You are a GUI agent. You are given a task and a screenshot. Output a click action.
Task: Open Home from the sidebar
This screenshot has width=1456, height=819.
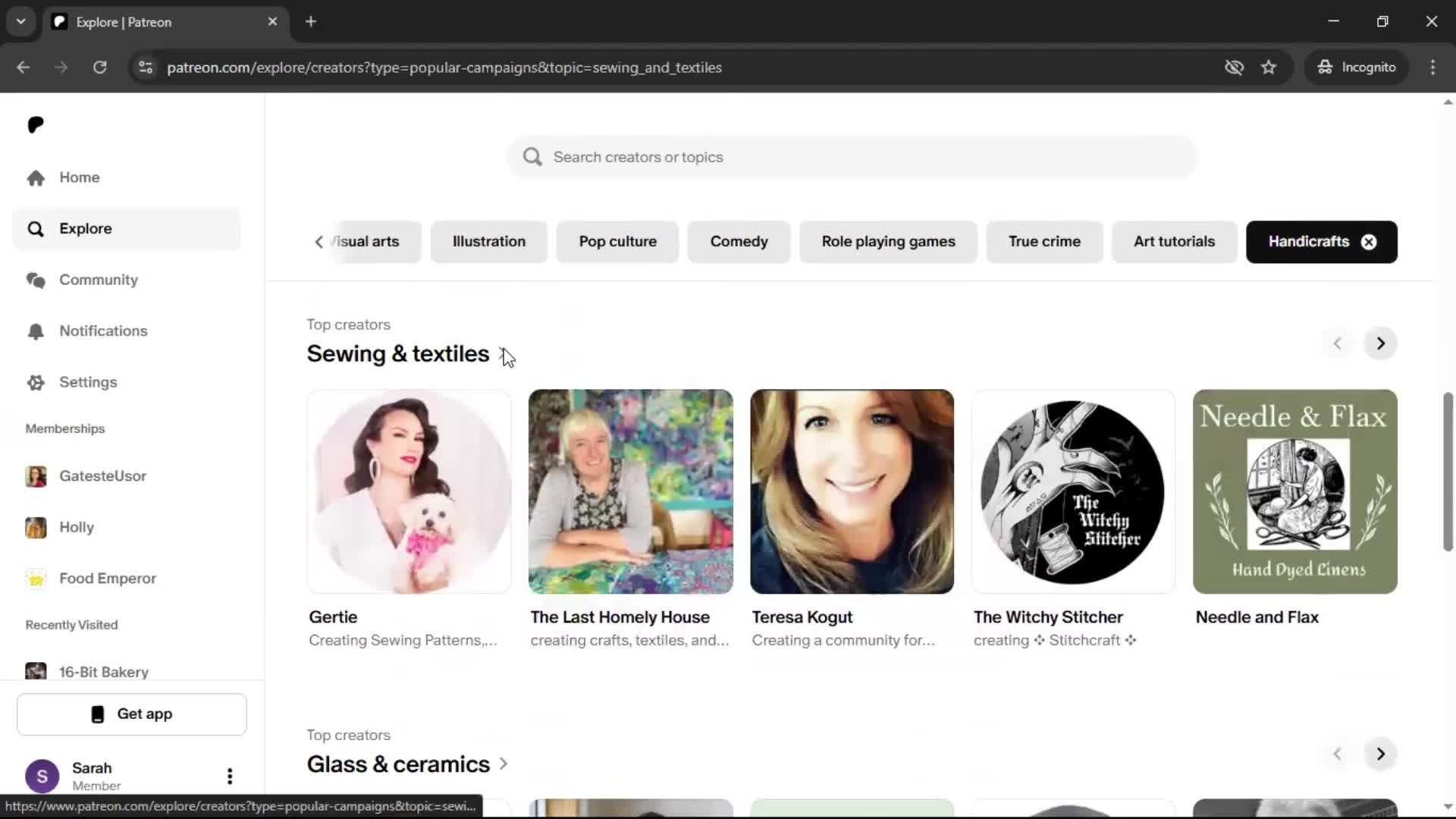(x=127, y=177)
